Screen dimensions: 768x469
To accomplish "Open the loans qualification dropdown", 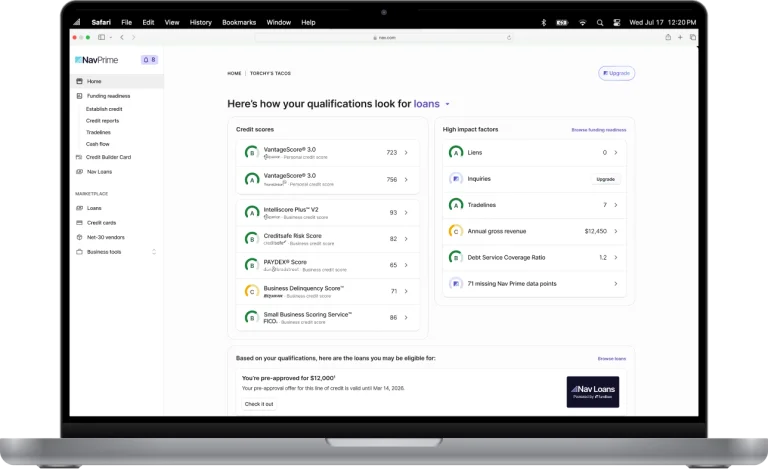I will 447,104.
